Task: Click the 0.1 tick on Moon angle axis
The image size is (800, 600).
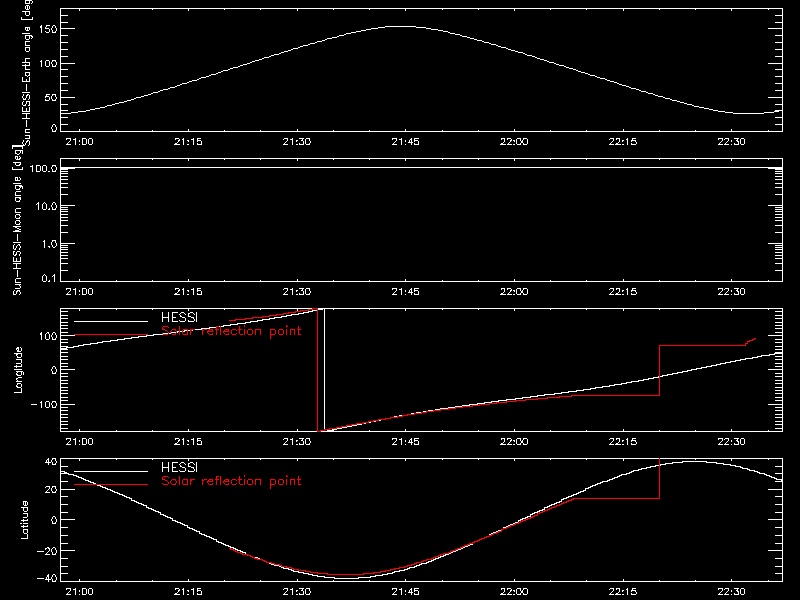Action: pos(49,278)
